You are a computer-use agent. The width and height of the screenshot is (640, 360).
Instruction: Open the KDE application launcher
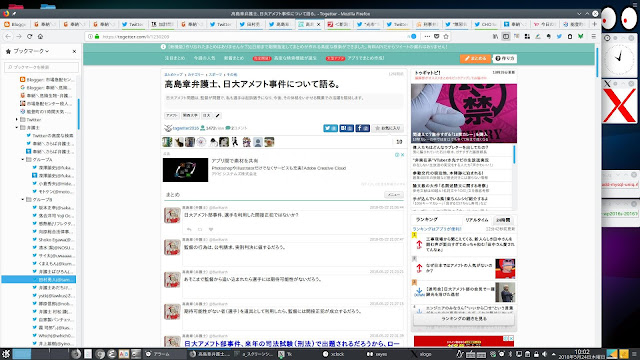click(x=6, y=354)
